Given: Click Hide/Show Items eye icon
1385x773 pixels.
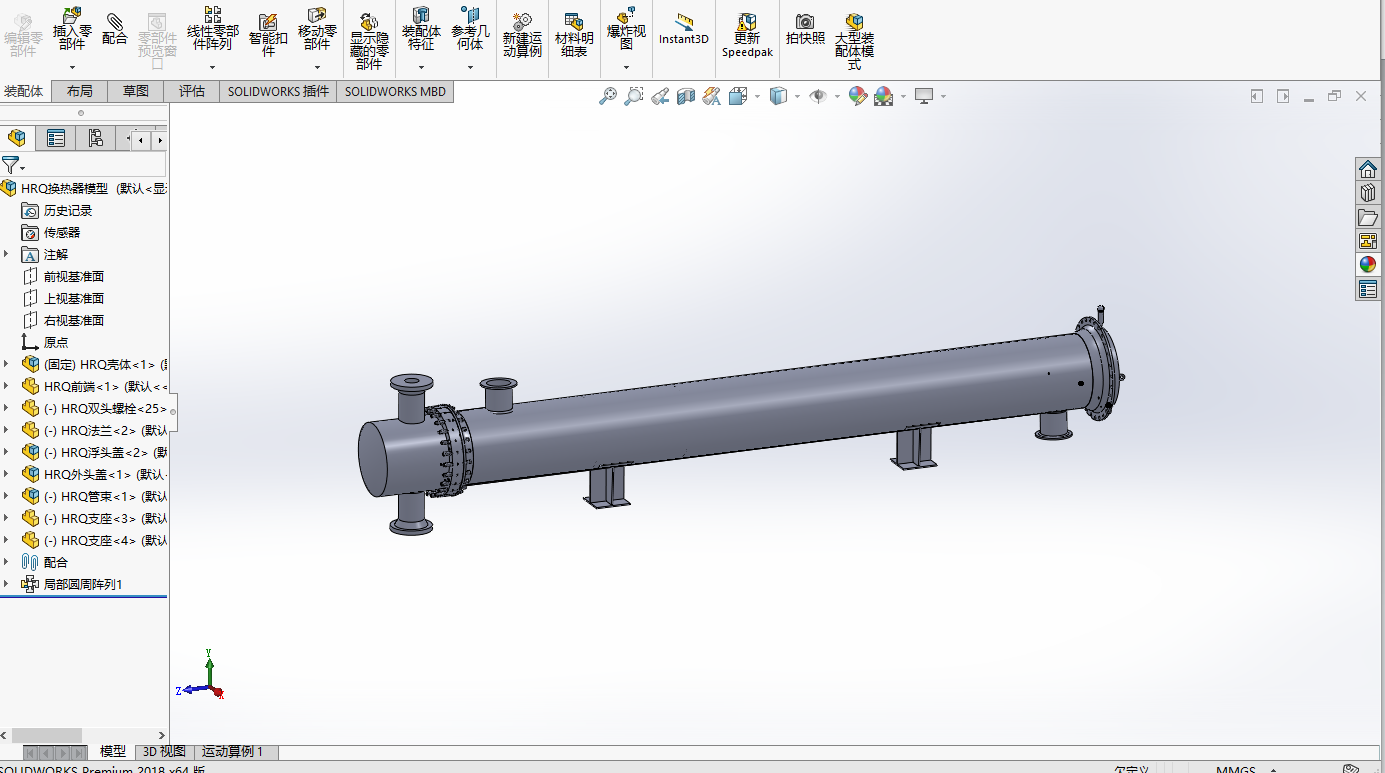Looking at the screenshot, I should [818, 96].
